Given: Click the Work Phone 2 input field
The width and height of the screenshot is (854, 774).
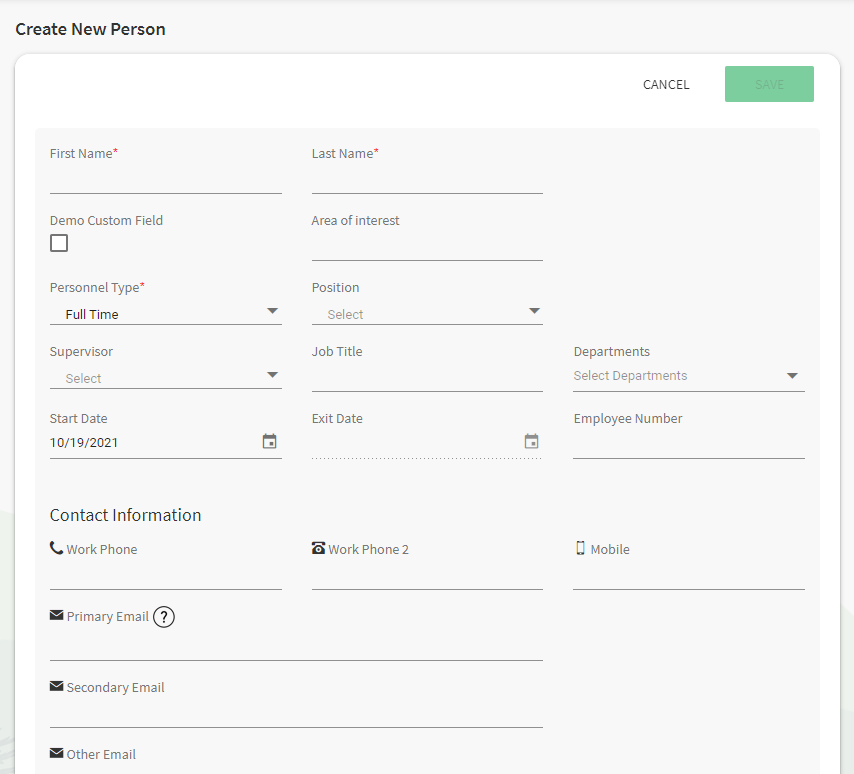Looking at the screenshot, I should pos(427,576).
